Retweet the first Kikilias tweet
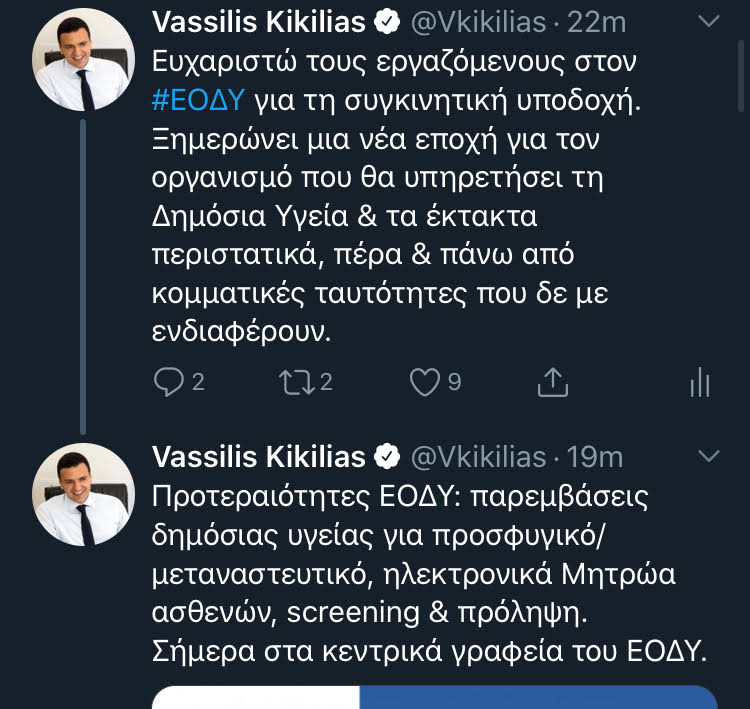This screenshot has height=709, width=750. 295,381
